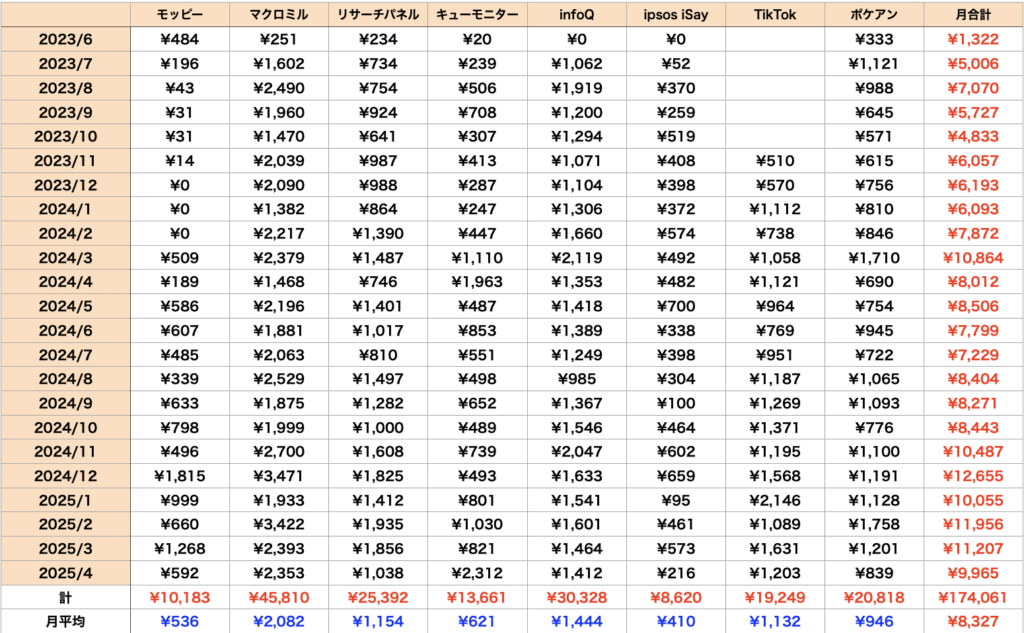Click the 計 total row label

(65, 598)
